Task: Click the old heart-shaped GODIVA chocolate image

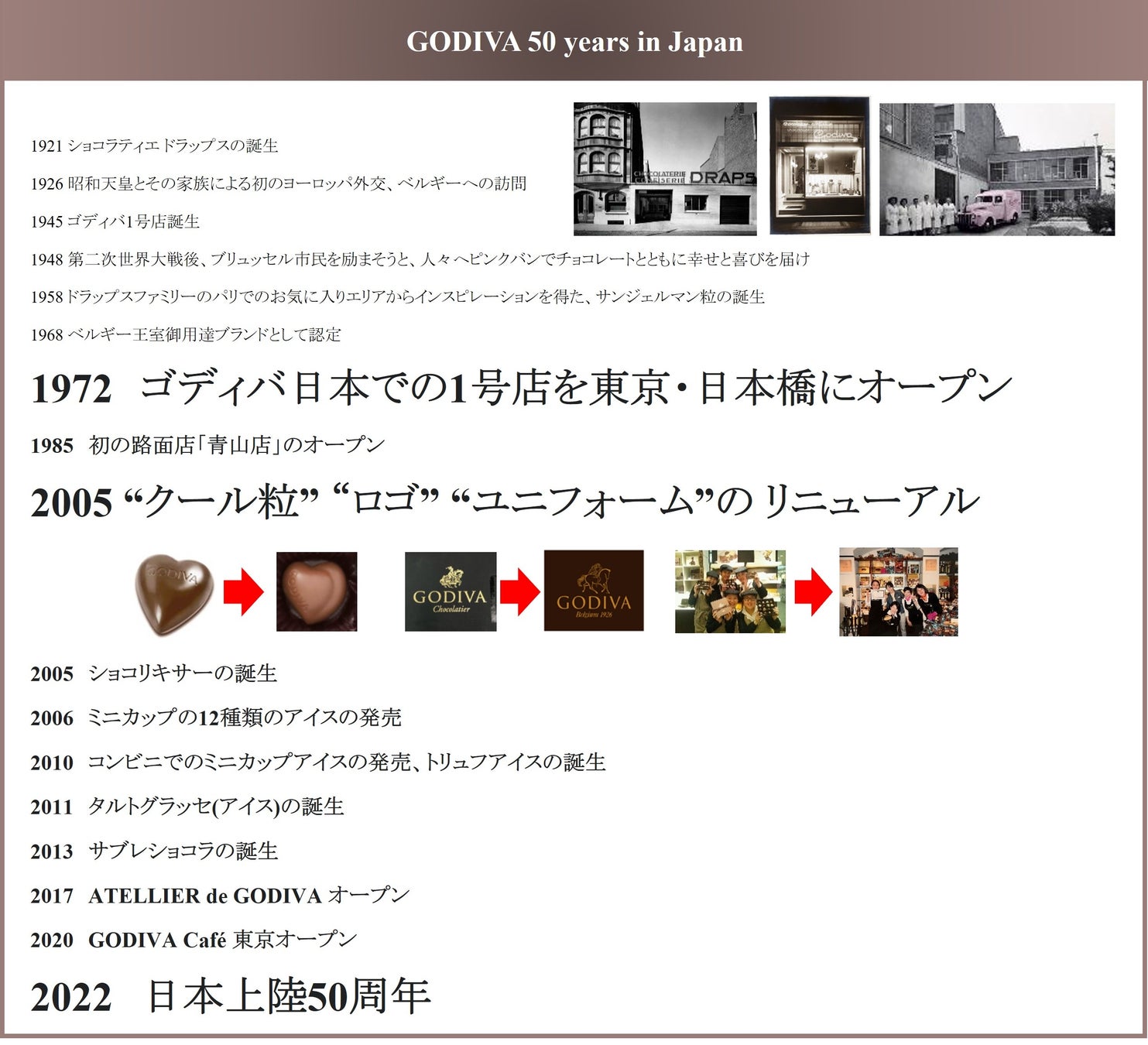Action: pyautogui.click(x=174, y=594)
